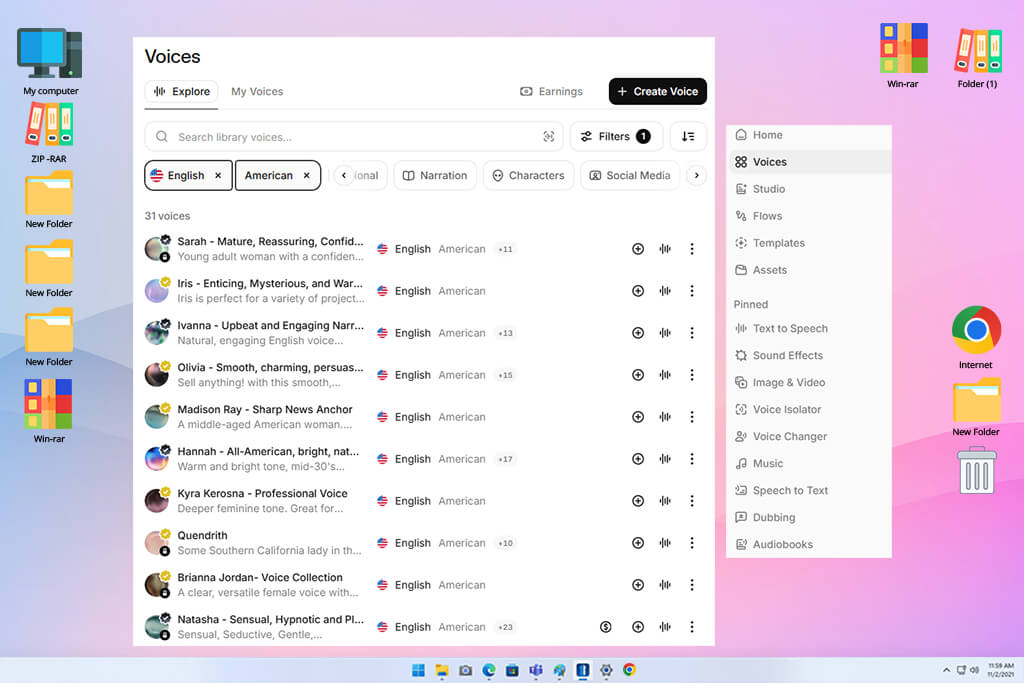
Task: Open the Filters panel
Action: (616, 136)
